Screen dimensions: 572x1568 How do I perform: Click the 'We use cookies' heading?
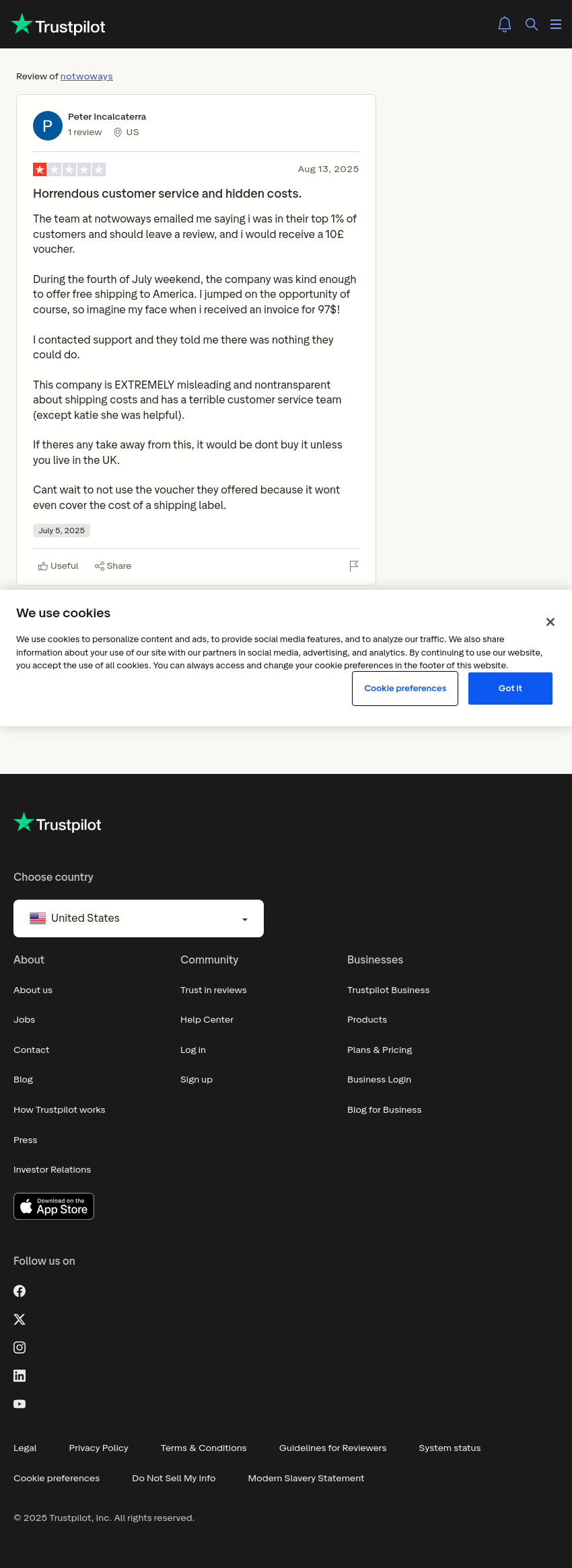pyautogui.click(x=63, y=613)
